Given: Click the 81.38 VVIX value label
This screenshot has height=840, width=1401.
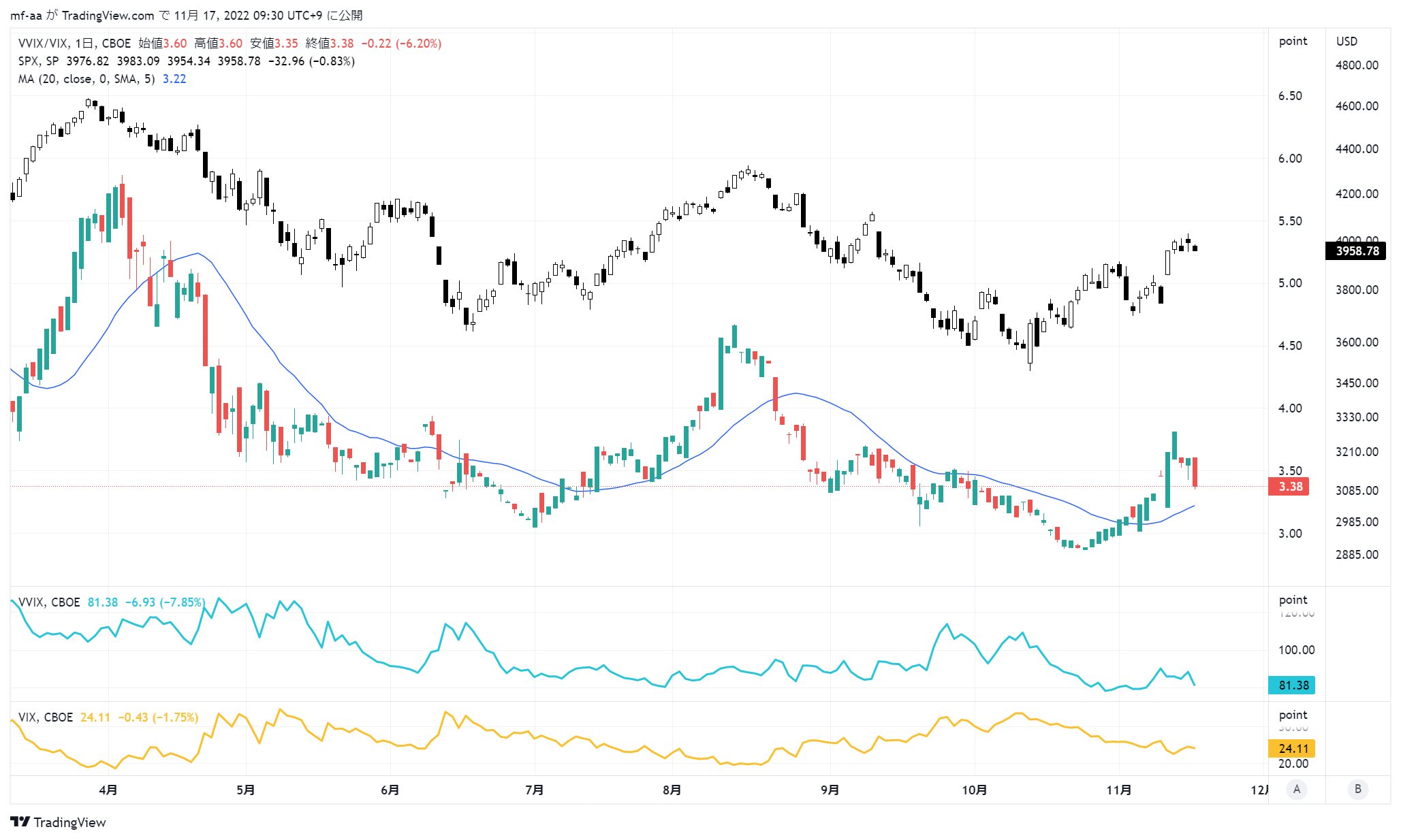Looking at the screenshot, I should tap(1292, 685).
